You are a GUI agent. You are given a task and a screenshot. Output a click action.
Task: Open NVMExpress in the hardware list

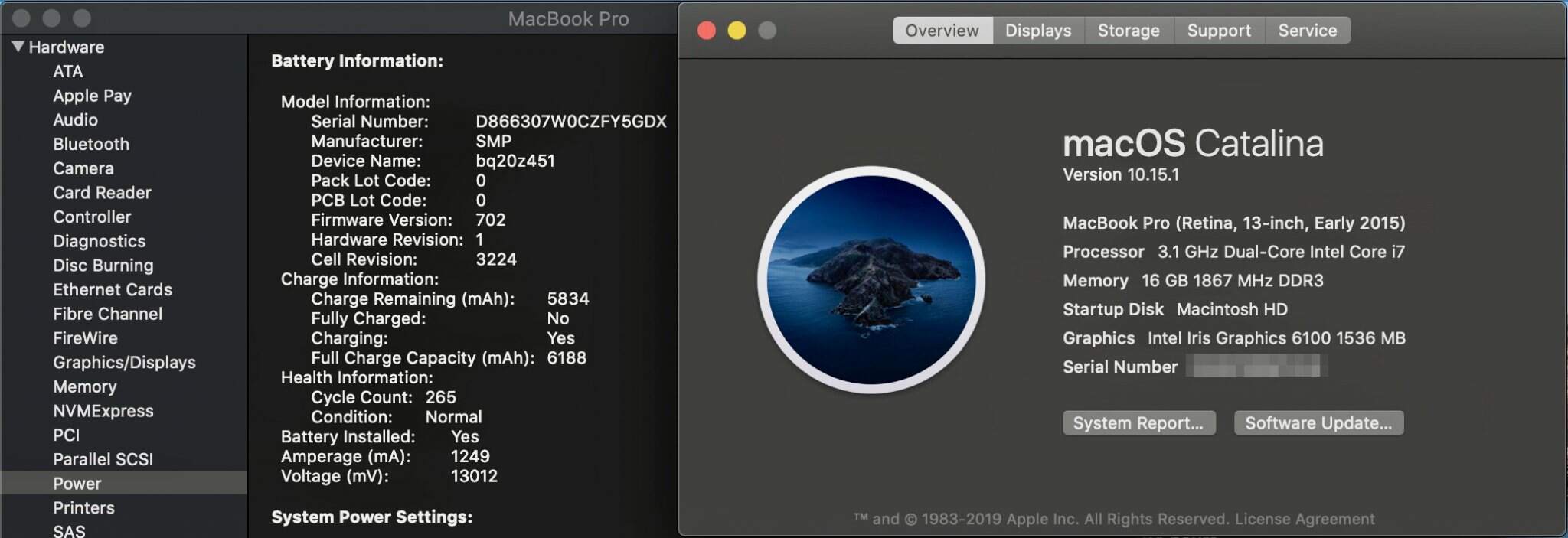[103, 411]
